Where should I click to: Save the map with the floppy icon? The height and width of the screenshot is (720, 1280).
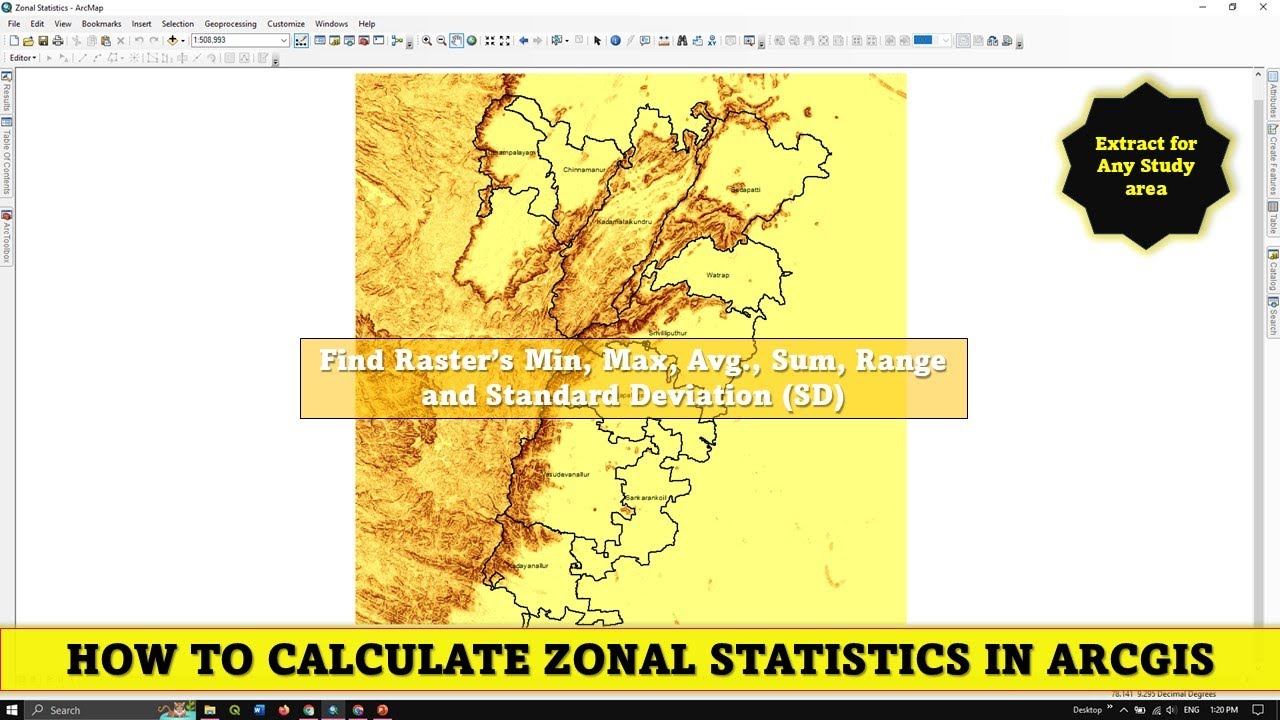coord(43,41)
